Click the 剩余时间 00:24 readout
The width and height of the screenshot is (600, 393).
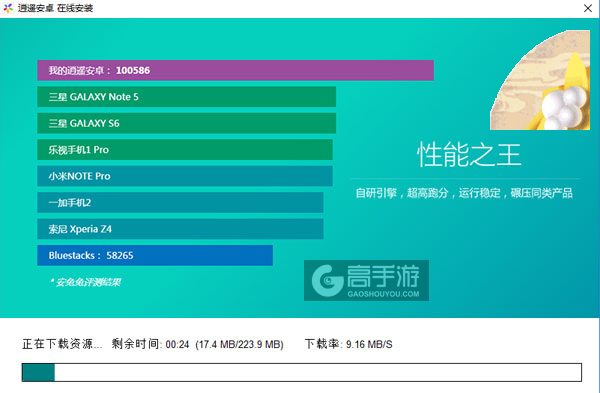pos(150,344)
